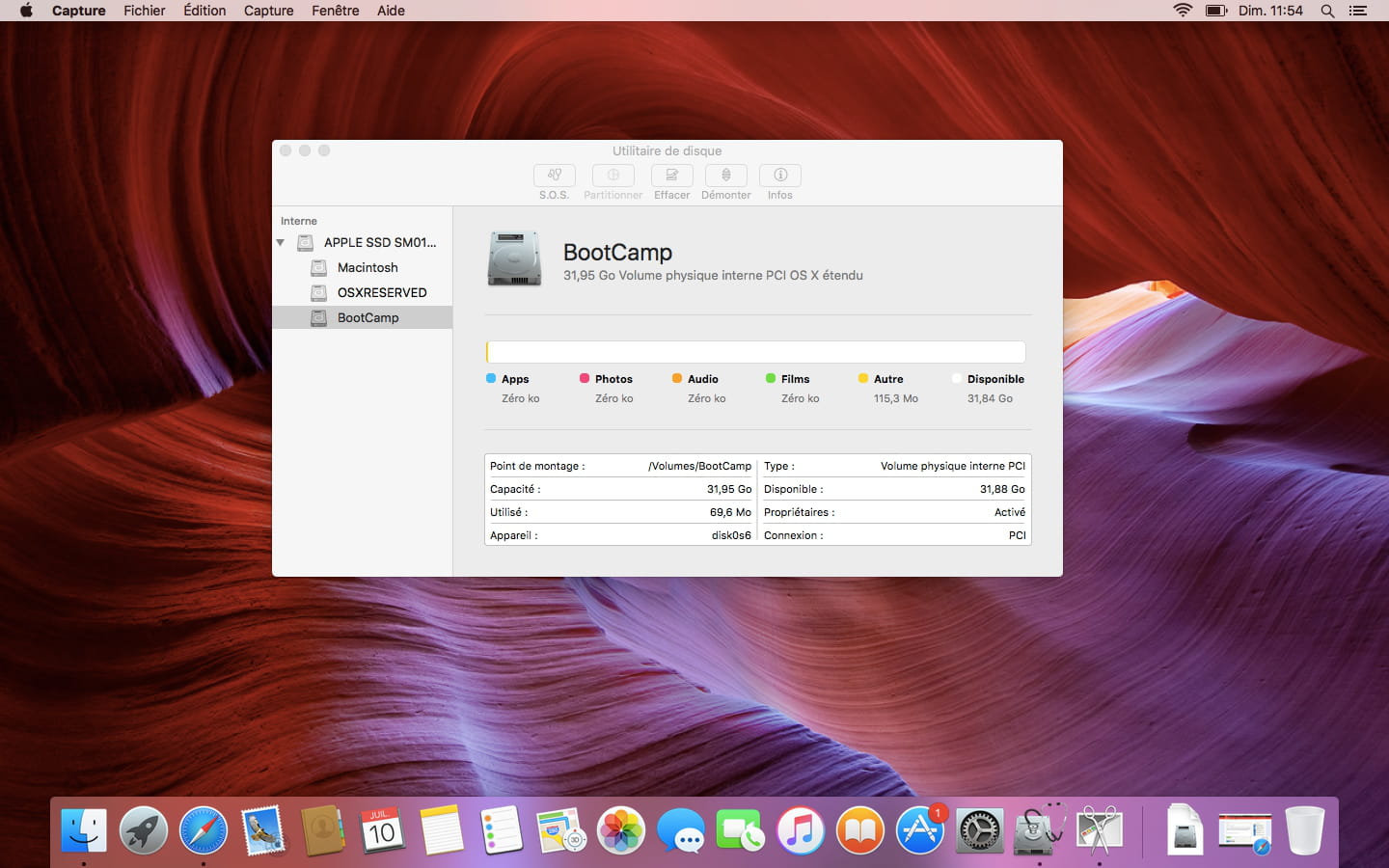1389x868 pixels.
Task: Click the Partitionner toolbar icon
Action: 613,175
